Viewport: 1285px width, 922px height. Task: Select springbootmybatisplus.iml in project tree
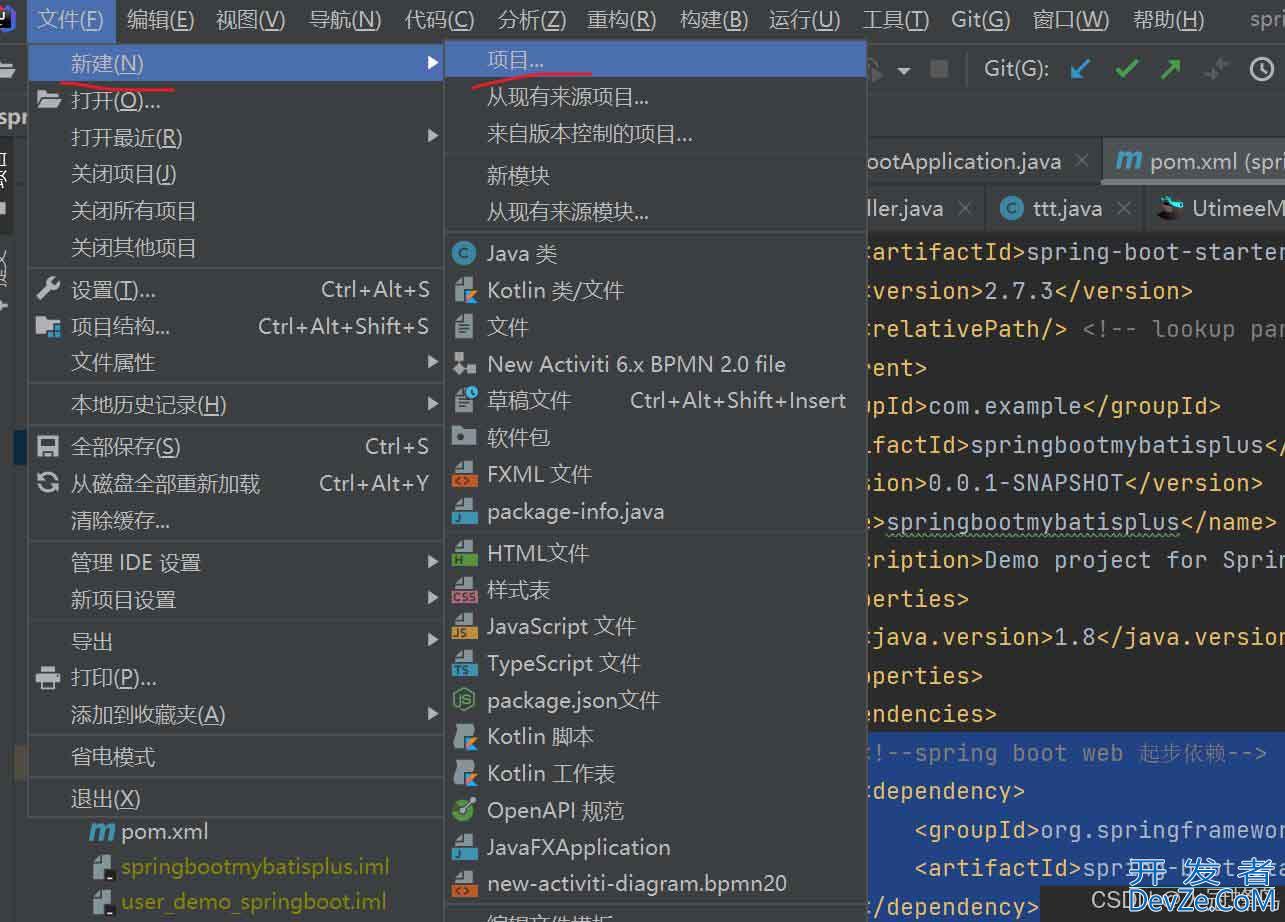[x=255, y=867]
